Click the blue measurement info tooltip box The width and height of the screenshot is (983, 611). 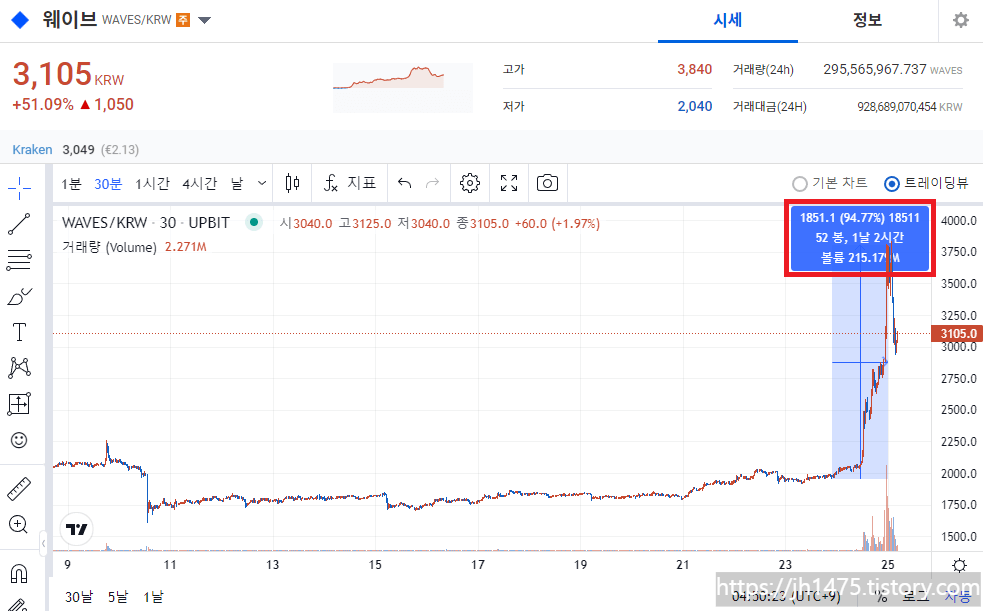tap(859, 238)
